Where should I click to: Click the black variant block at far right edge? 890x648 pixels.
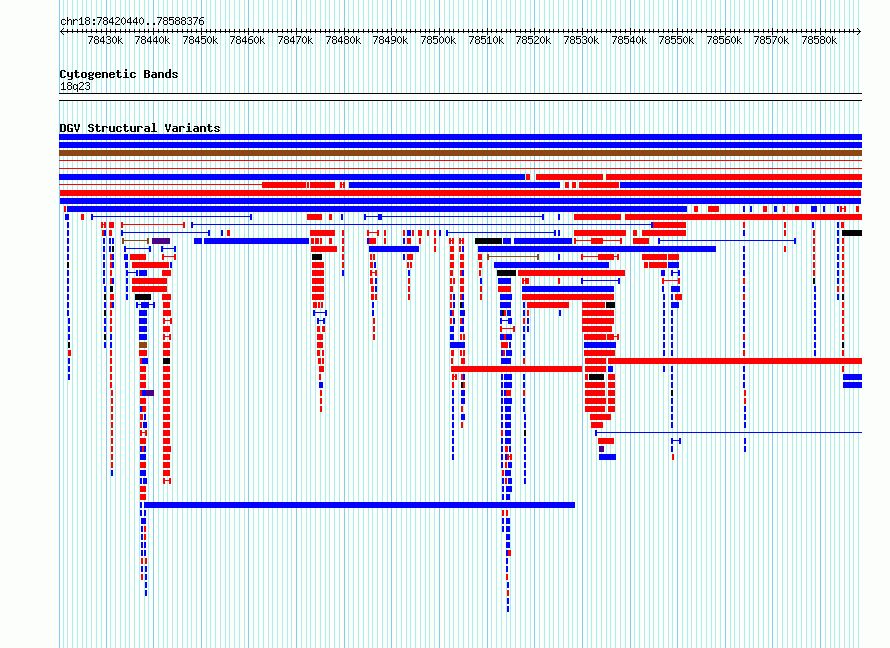click(852, 233)
